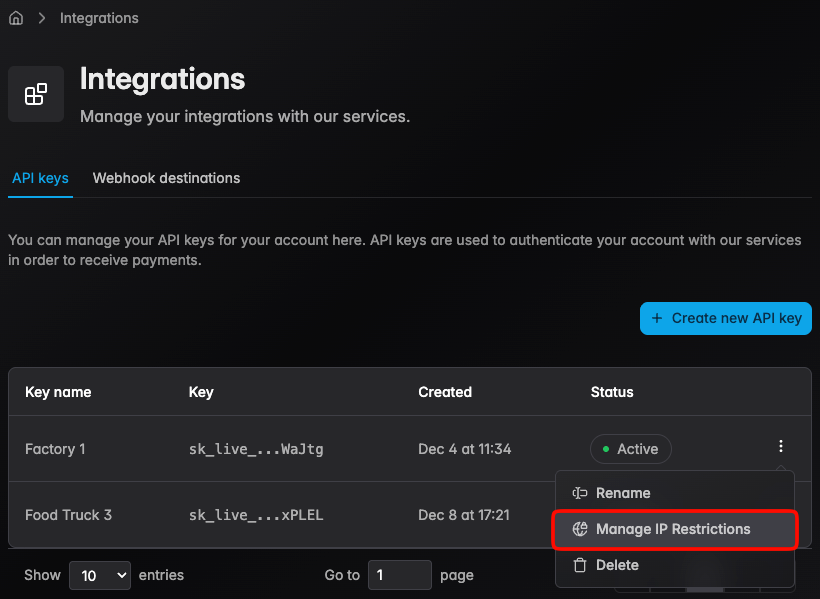820x599 pixels.
Task: Select Delete from the context menu
Action: 617,565
